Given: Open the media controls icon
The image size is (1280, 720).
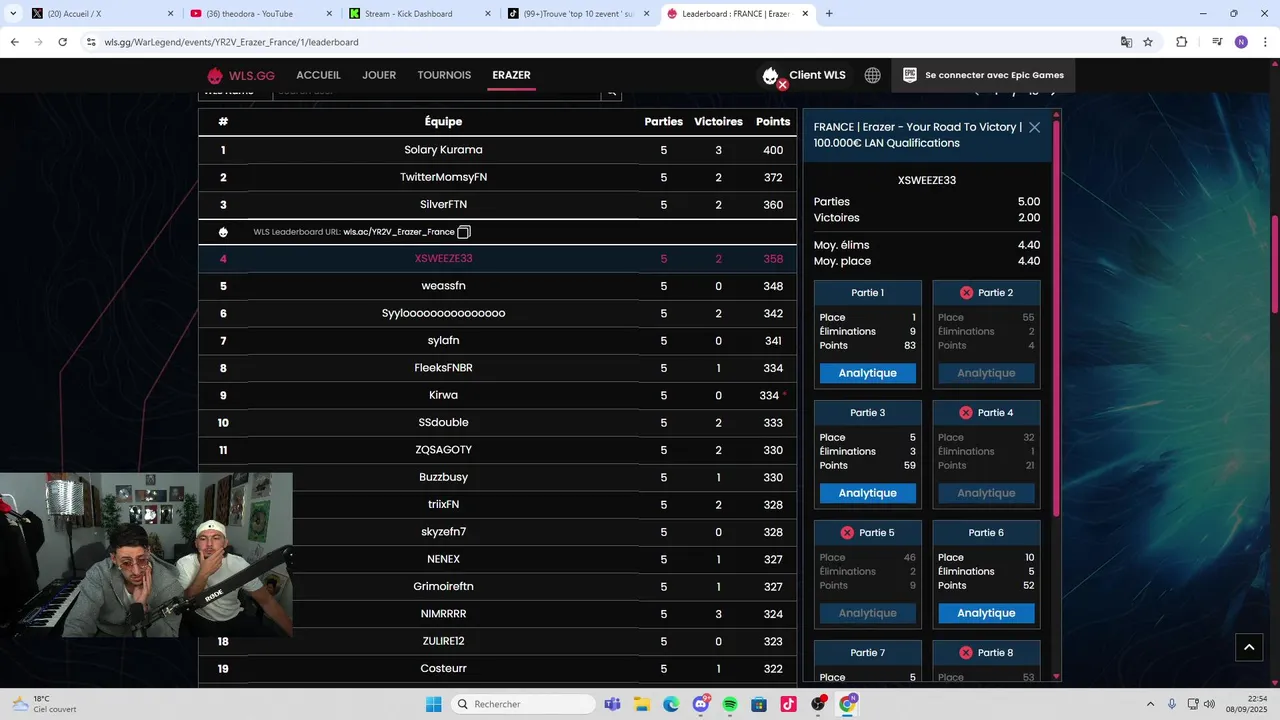Looking at the screenshot, I should tap(1217, 42).
